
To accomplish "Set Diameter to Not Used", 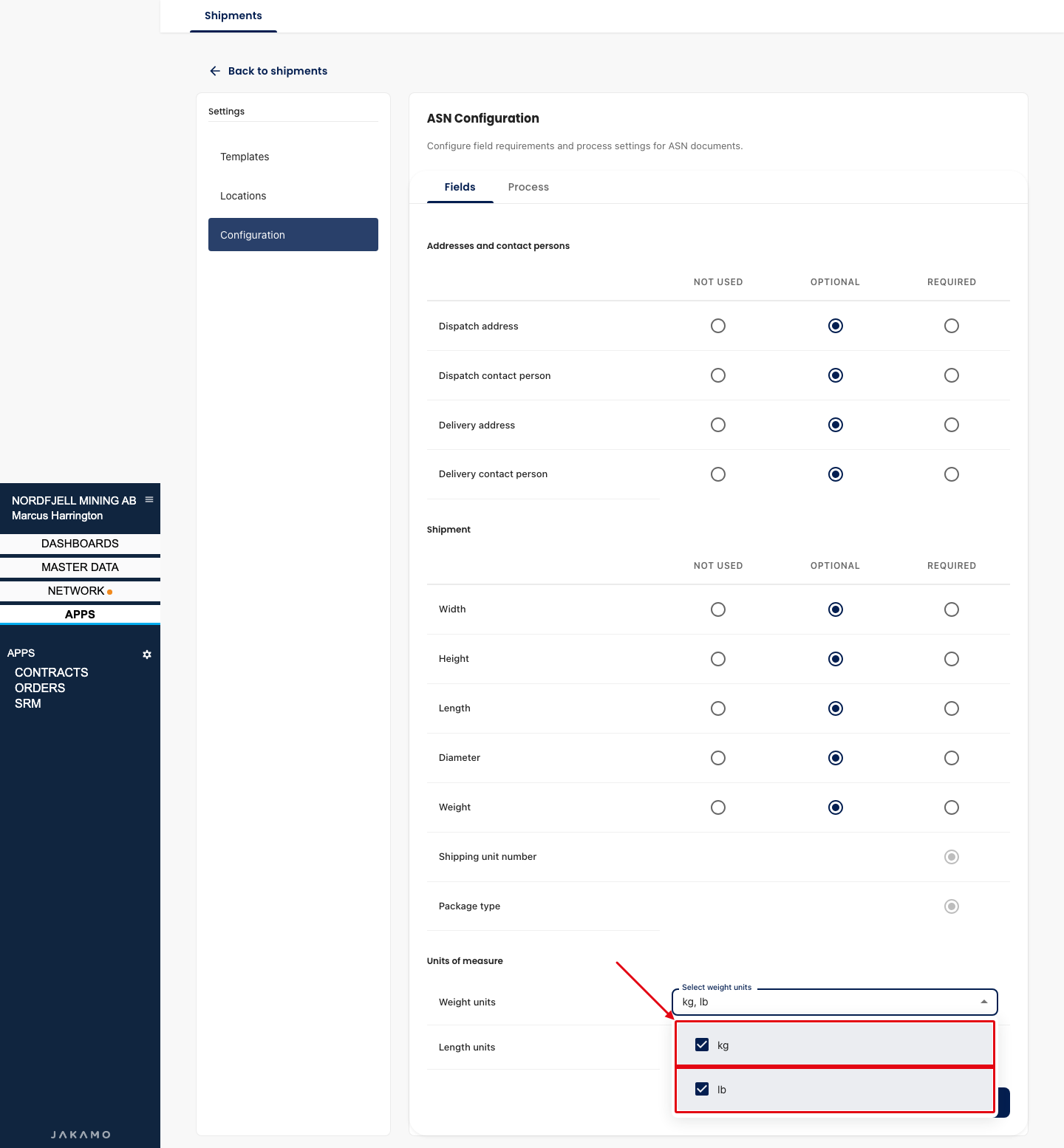I will pyautogui.click(x=718, y=758).
